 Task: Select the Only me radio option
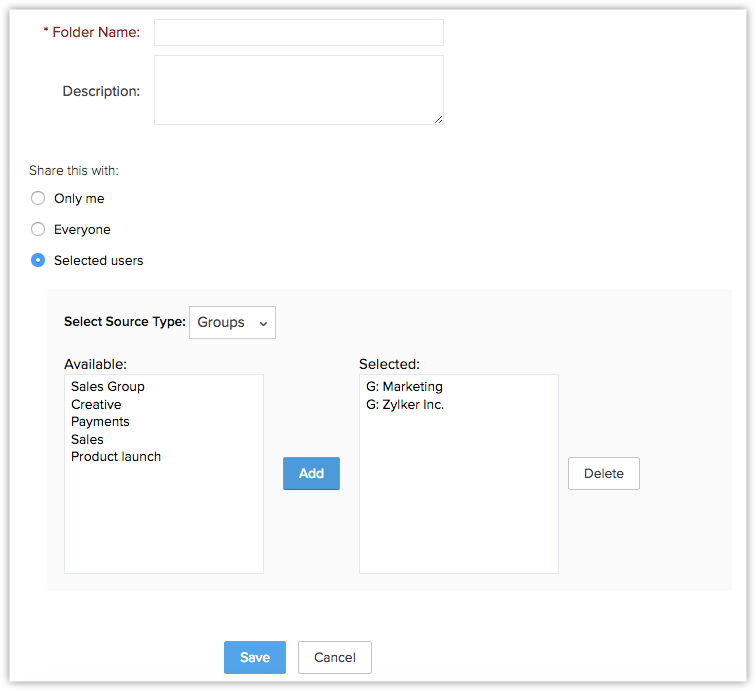tap(38, 198)
